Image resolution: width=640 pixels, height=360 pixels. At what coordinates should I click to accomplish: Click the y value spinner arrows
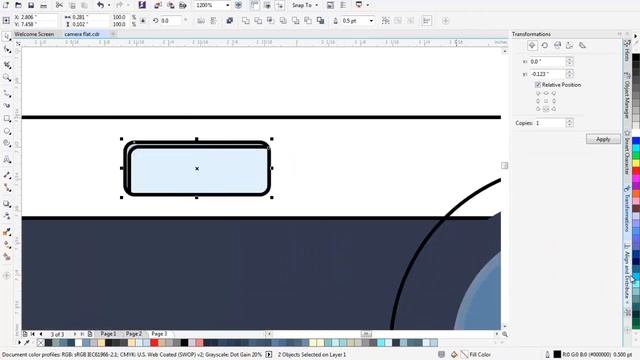point(569,74)
